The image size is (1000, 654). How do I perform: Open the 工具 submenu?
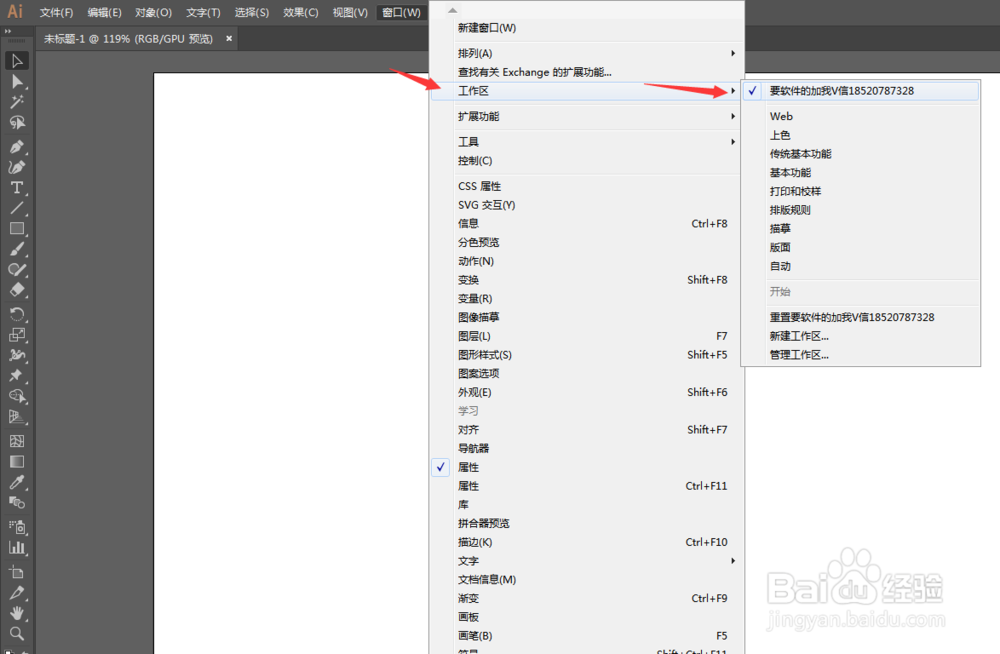[x=586, y=142]
